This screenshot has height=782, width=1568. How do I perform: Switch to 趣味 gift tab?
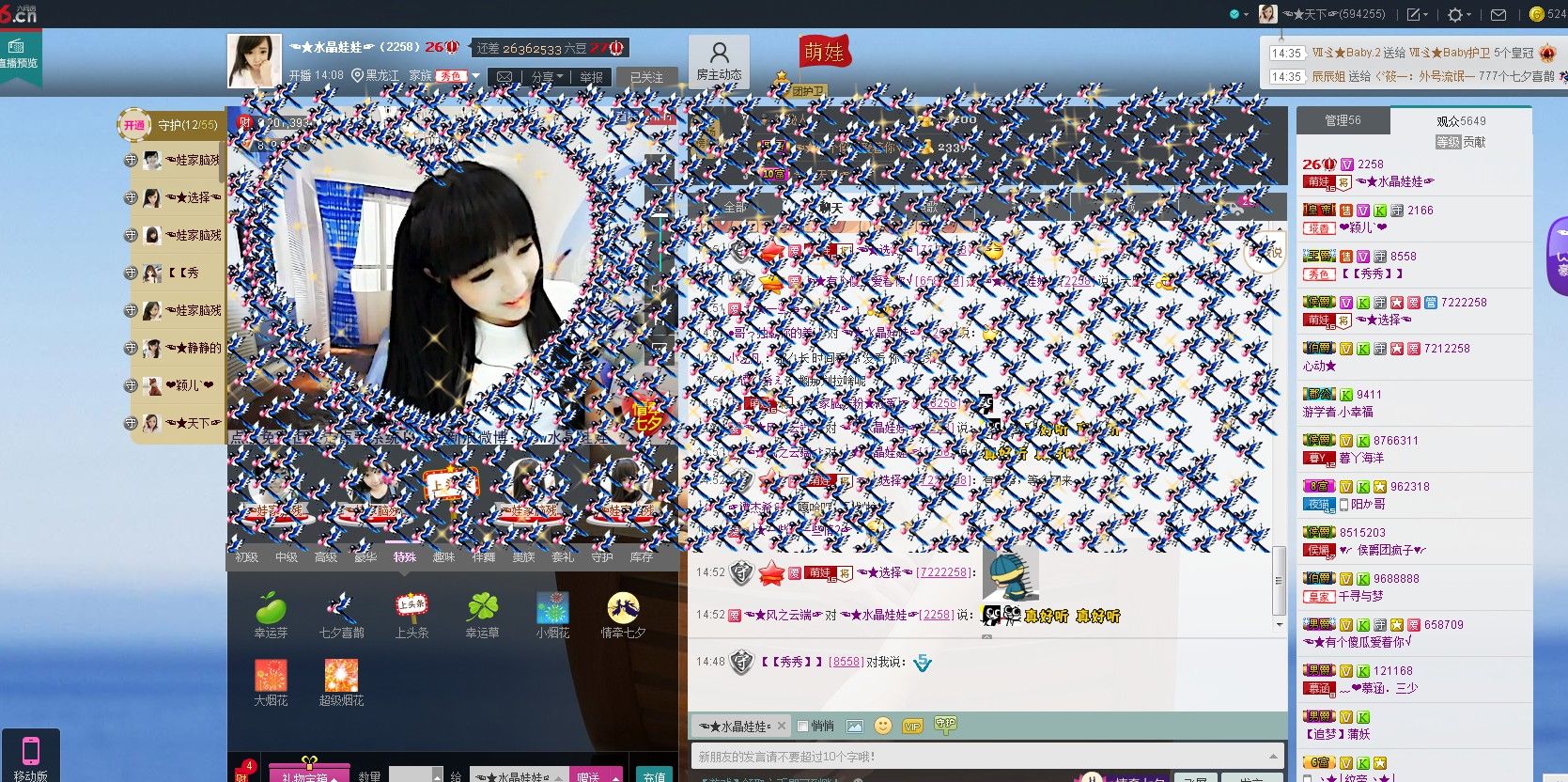tap(444, 557)
